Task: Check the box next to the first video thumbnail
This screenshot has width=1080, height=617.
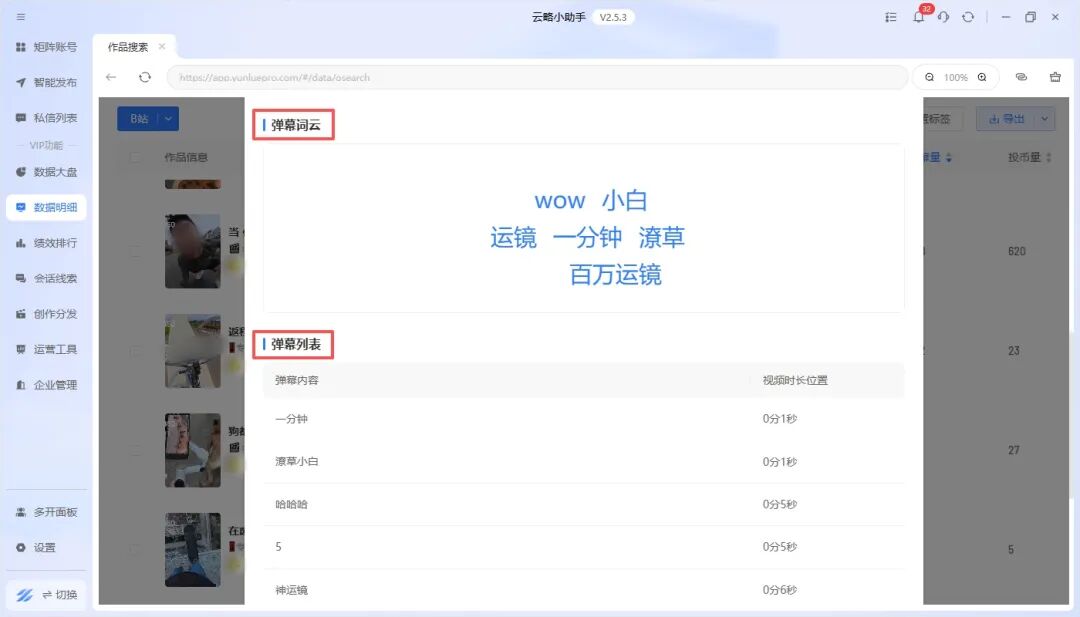Action: coord(135,251)
